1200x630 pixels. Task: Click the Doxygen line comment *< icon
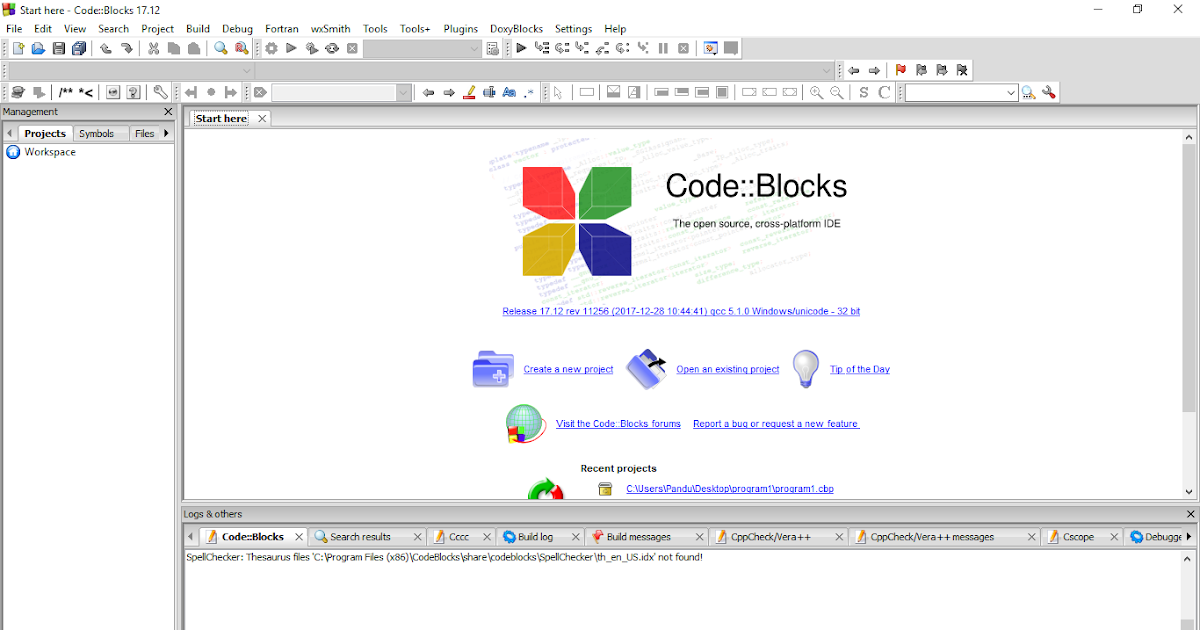click(x=87, y=92)
